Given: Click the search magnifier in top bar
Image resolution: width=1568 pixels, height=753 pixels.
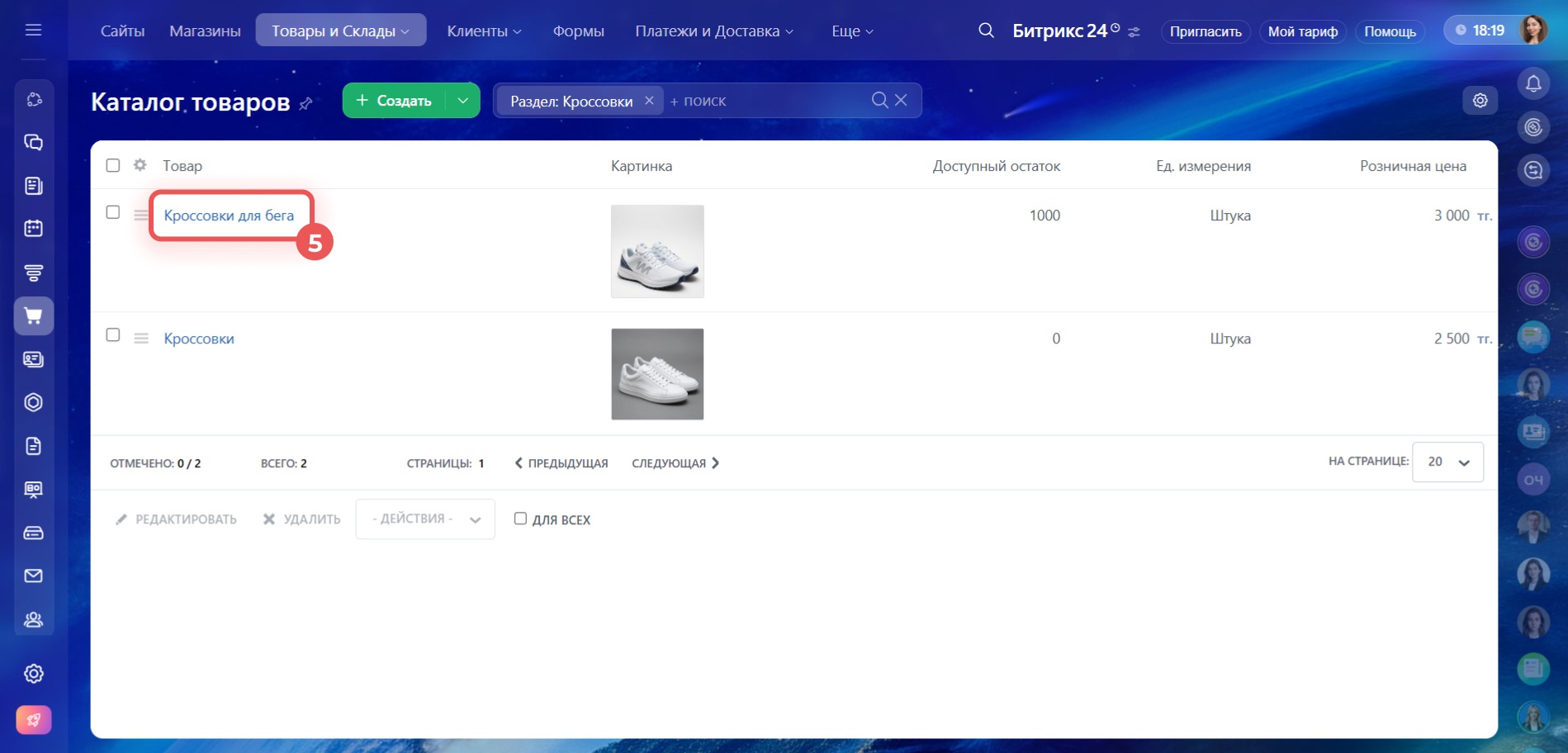Looking at the screenshot, I should [986, 31].
